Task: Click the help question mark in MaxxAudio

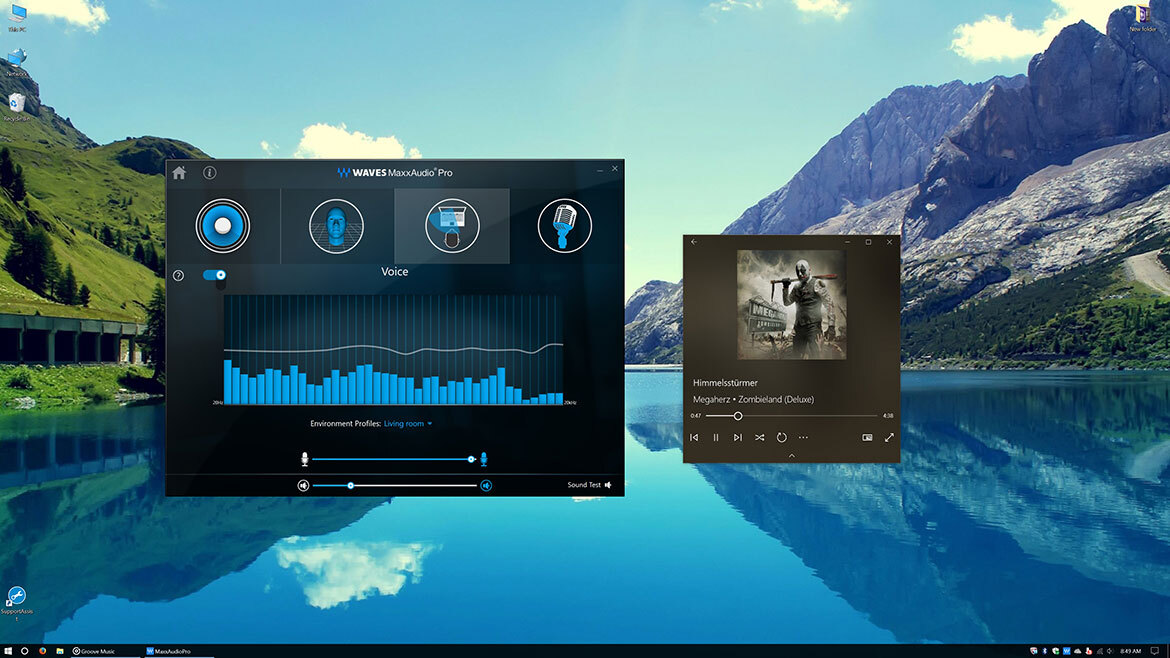Action: pos(178,275)
